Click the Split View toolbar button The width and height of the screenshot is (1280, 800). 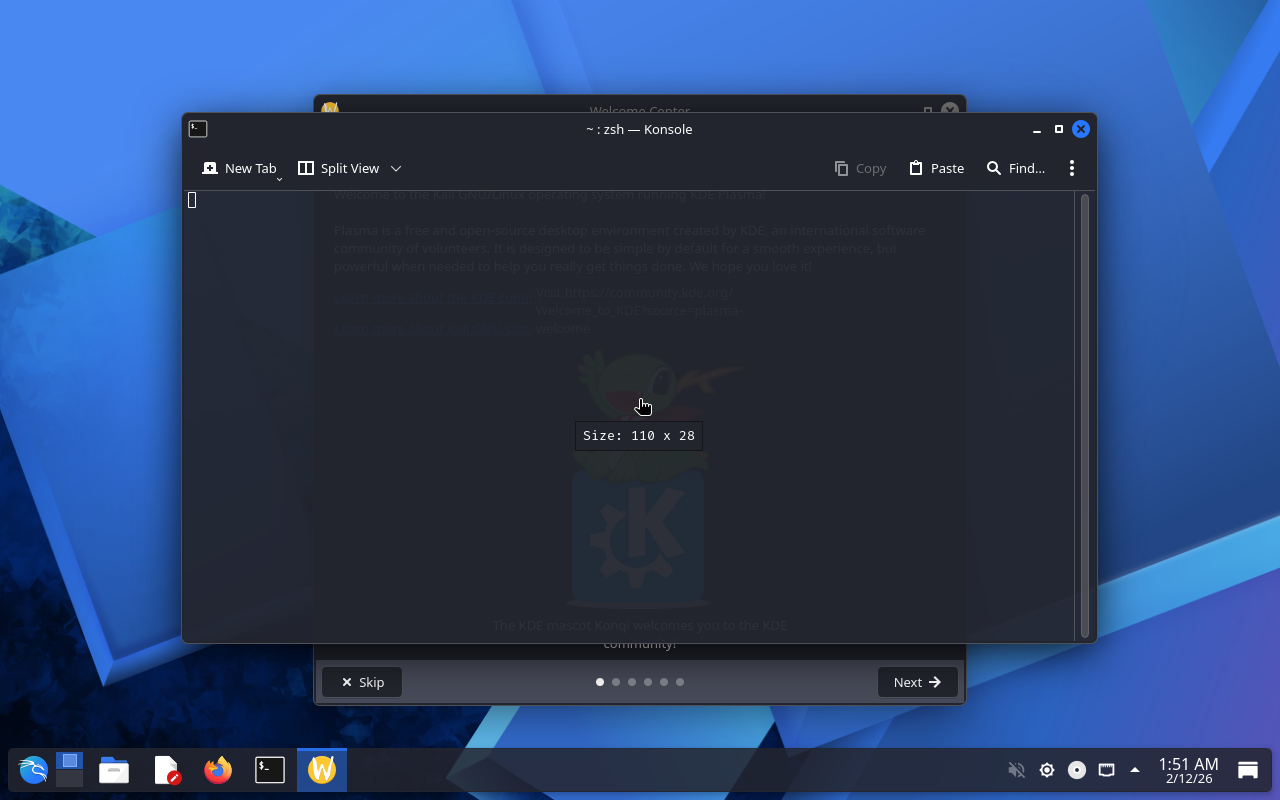click(x=339, y=168)
